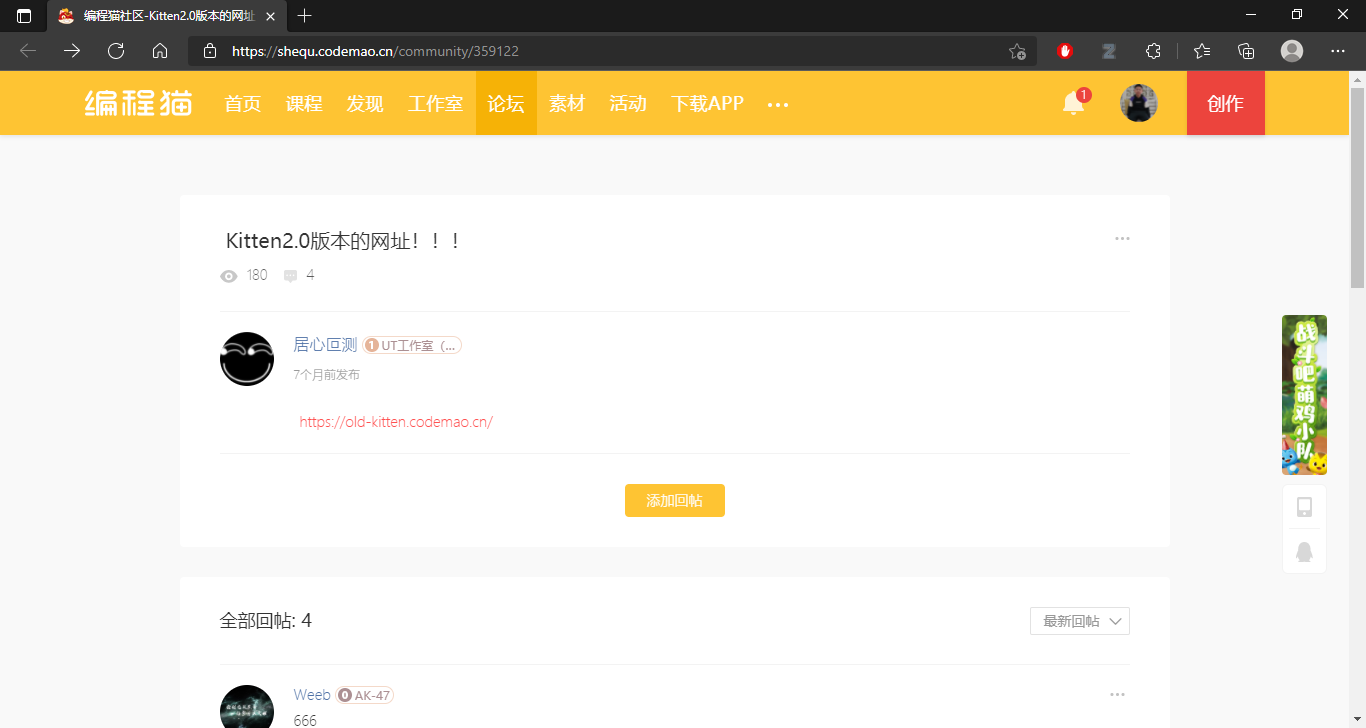Open 下载APP navigation item
1366x728 pixels.
(x=707, y=103)
